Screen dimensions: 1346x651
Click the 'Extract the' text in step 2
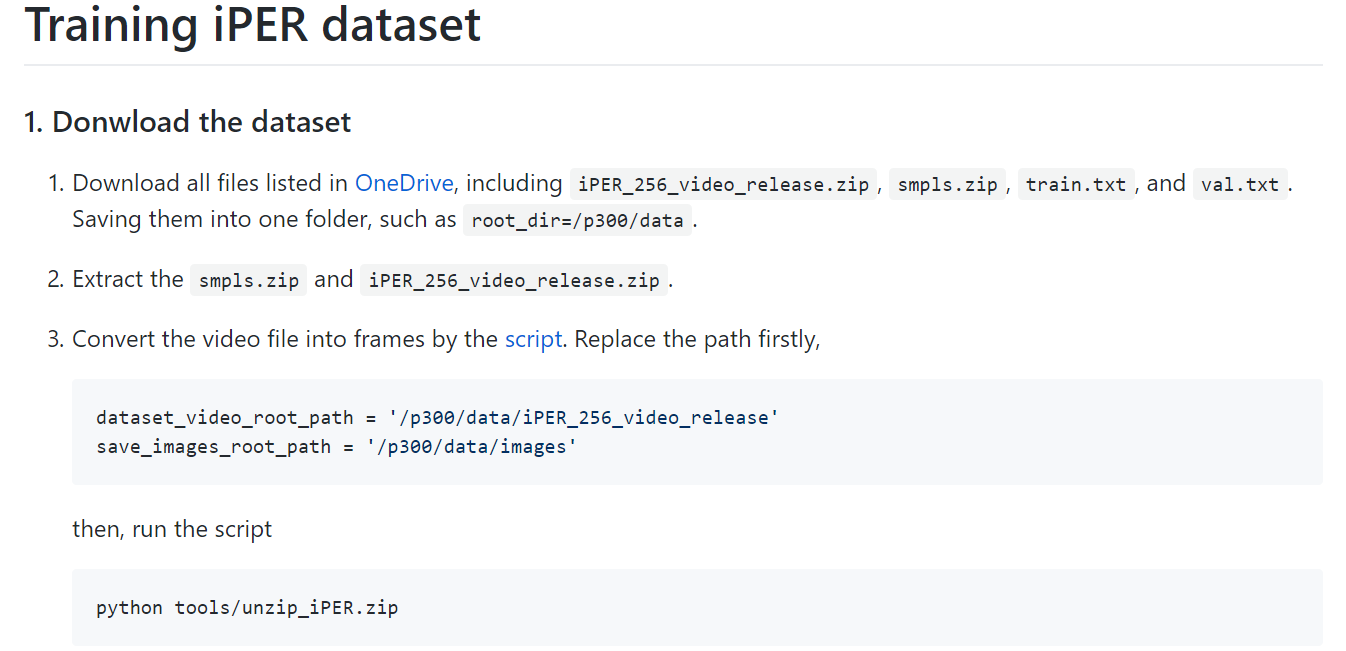128,279
